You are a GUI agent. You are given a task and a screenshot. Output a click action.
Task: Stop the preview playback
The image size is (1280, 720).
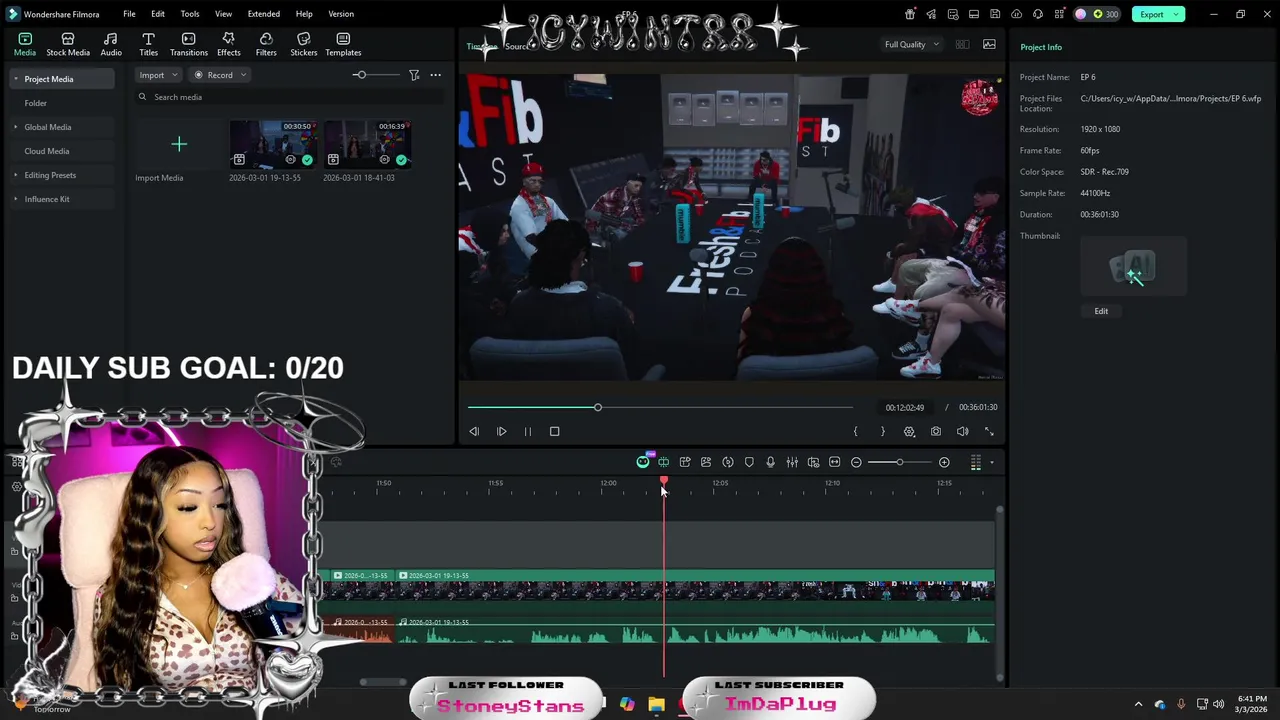coord(554,431)
